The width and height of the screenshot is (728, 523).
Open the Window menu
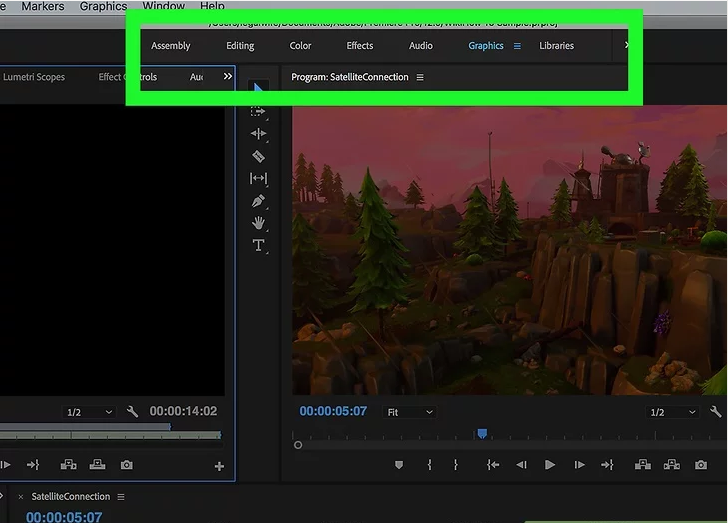tap(163, 6)
